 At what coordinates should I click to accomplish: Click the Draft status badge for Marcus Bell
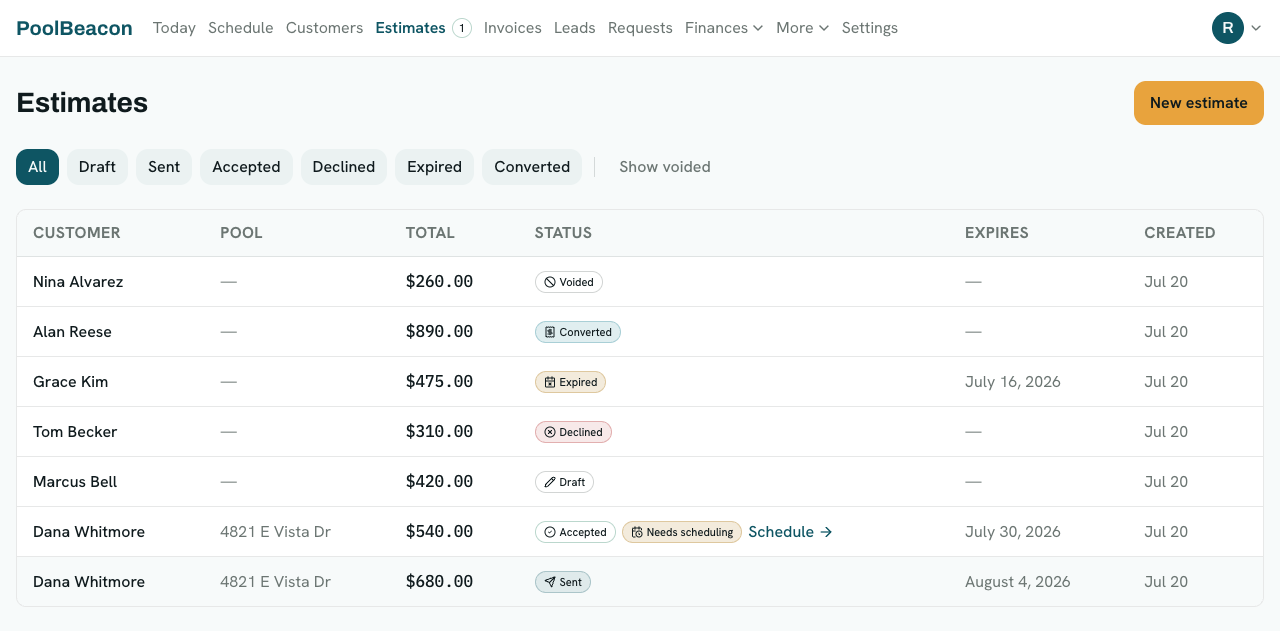[x=564, y=482]
